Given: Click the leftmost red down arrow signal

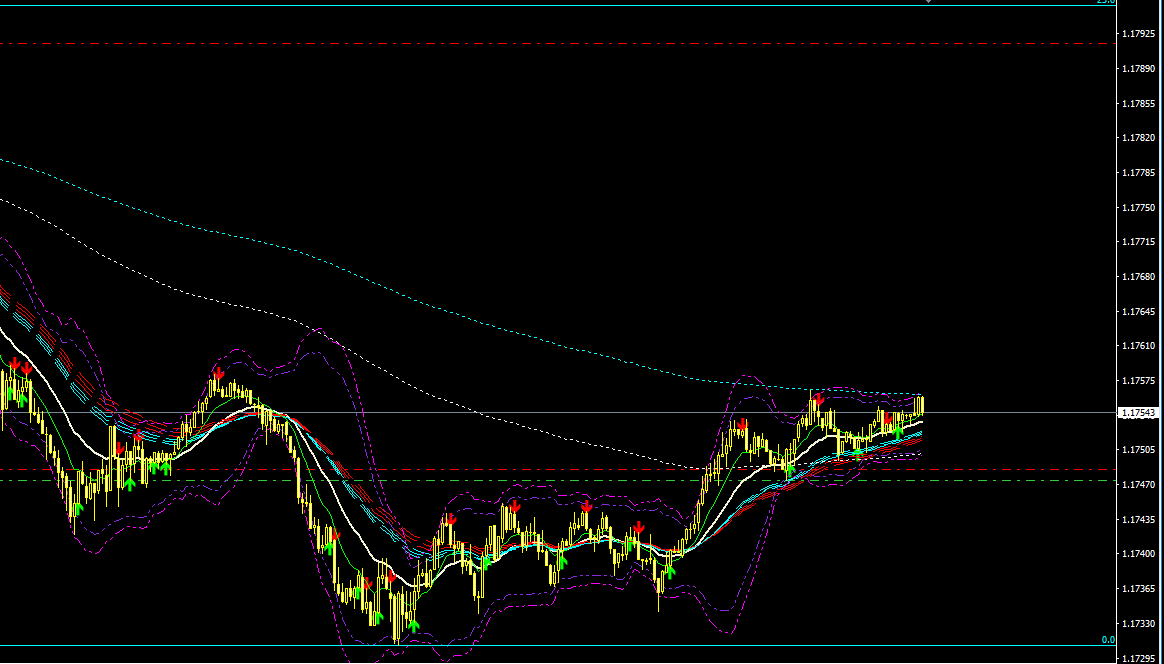Looking at the screenshot, I should tap(14, 364).
